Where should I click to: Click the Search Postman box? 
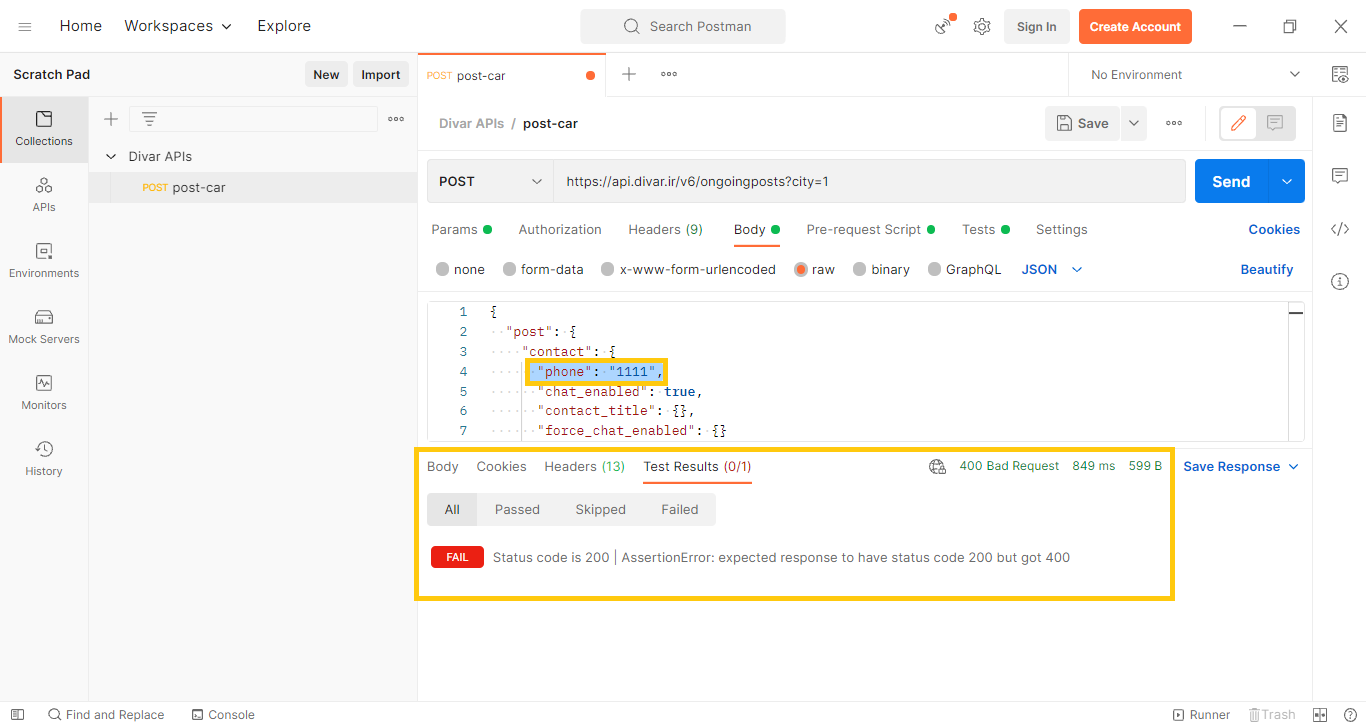[683, 26]
